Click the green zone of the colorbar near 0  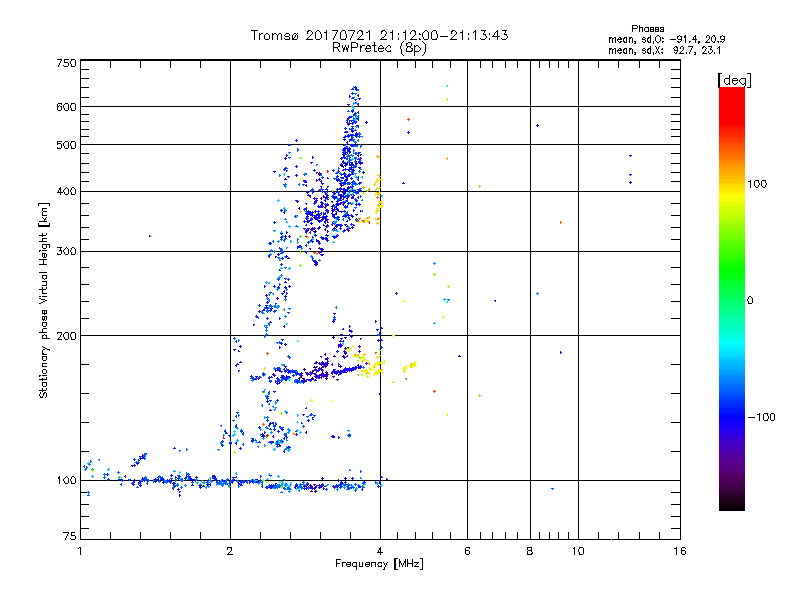click(732, 286)
